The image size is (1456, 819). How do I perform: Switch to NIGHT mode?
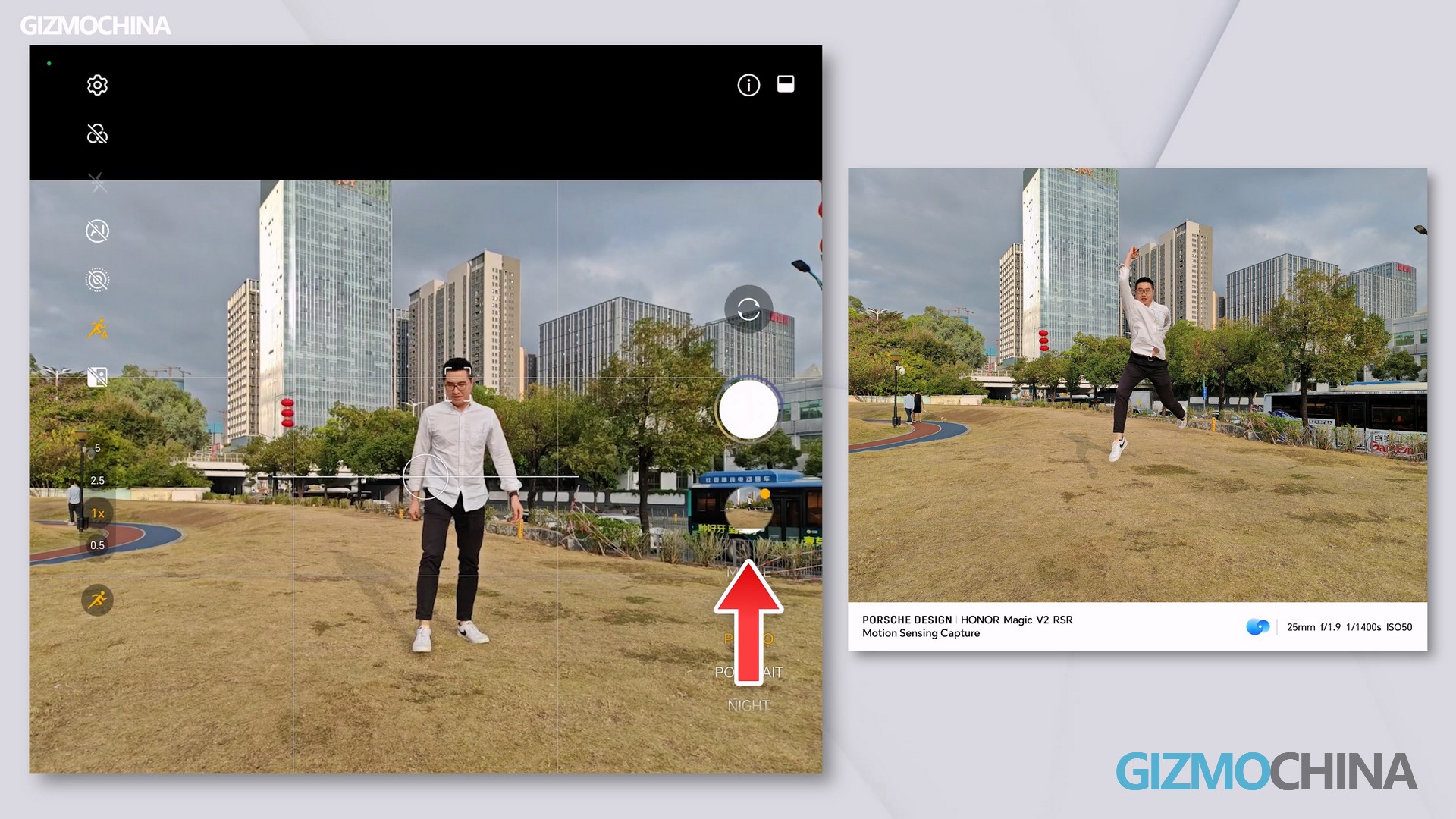(x=748, y=705)
